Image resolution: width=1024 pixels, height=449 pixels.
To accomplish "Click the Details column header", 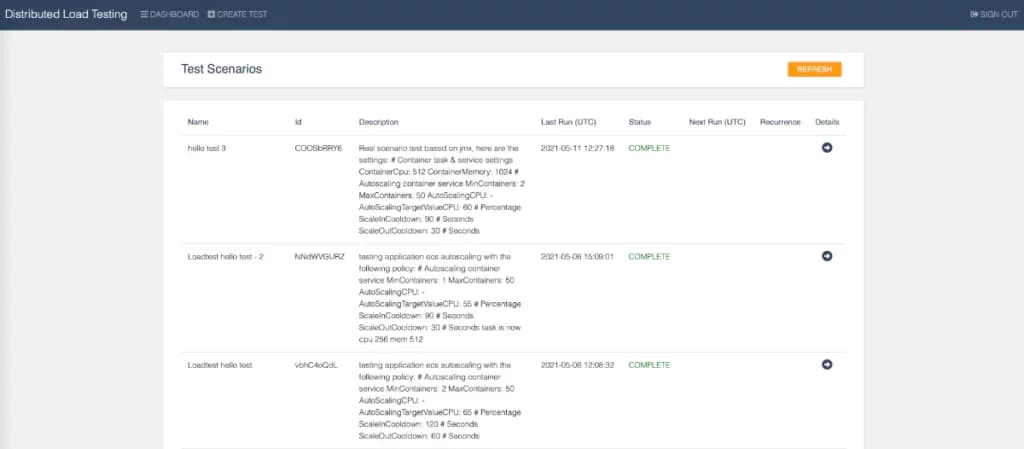I will click(827, 122).
